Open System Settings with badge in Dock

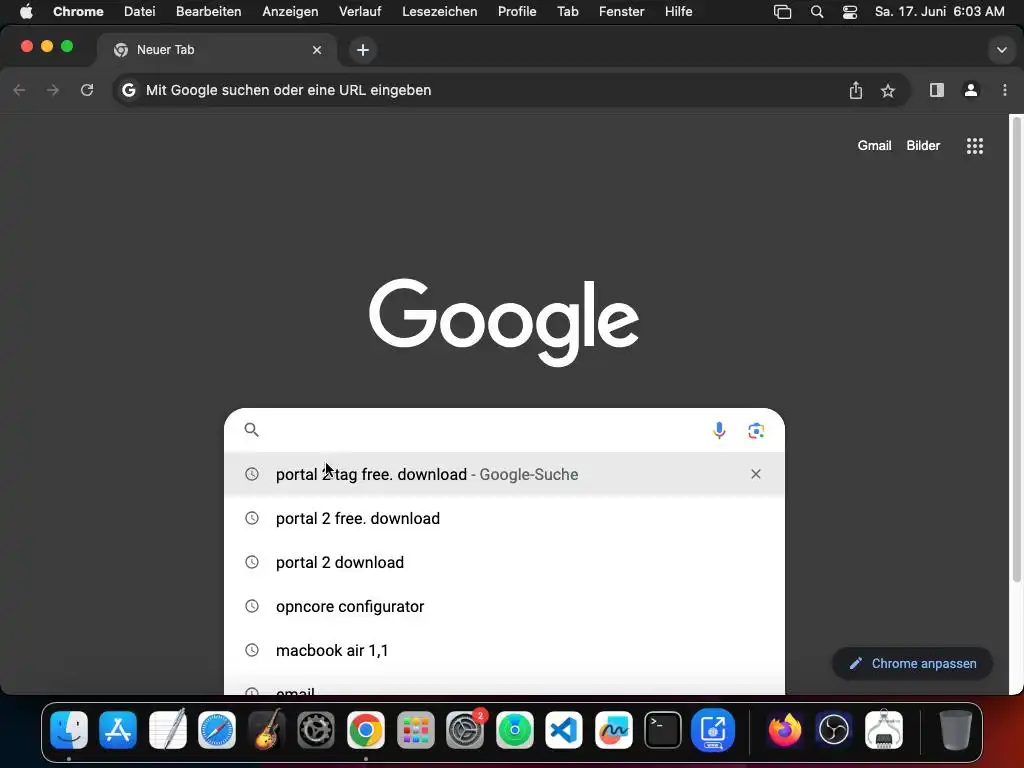465,729
